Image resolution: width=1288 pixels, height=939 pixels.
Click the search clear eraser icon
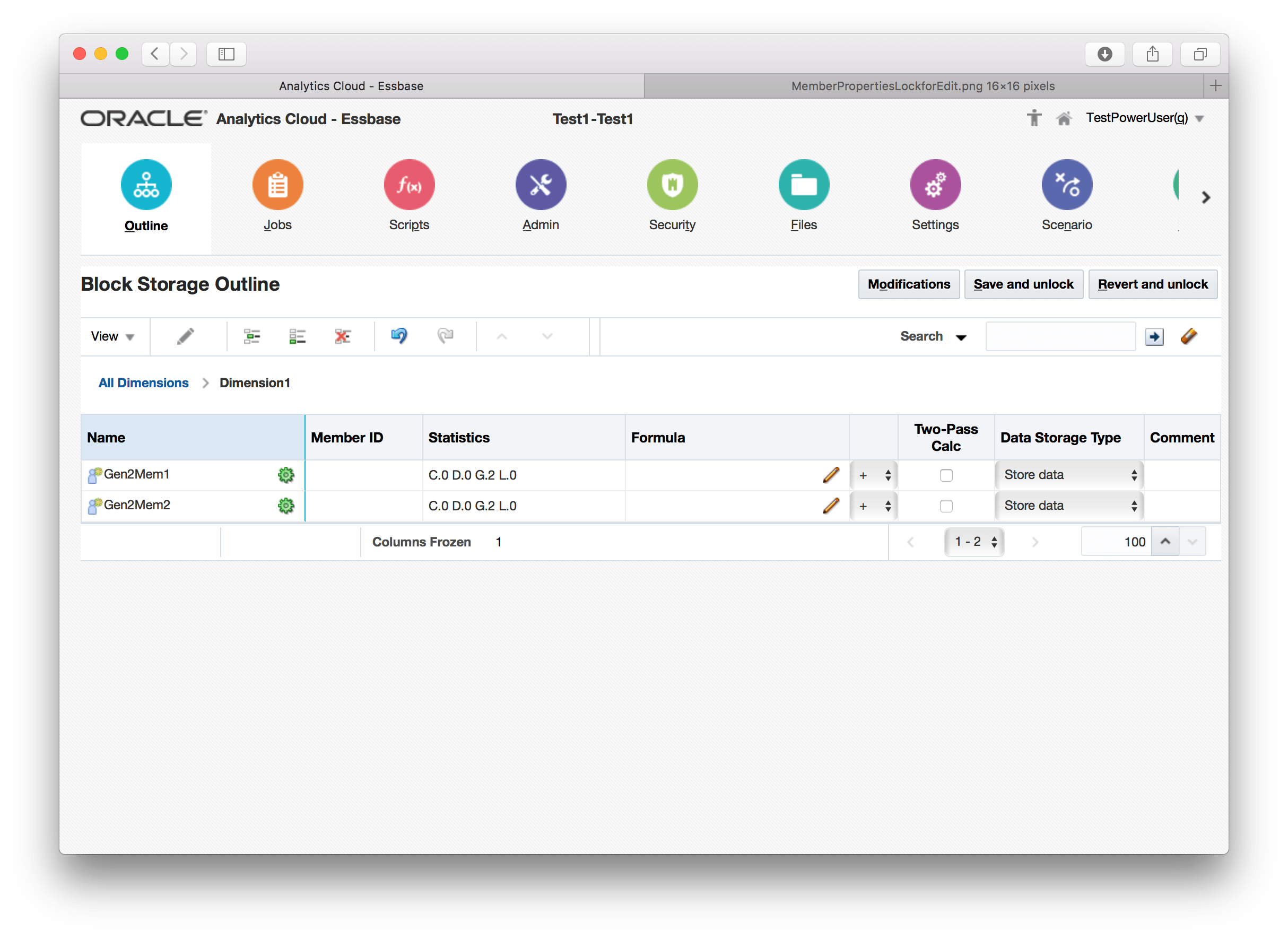coord(1188,336)
